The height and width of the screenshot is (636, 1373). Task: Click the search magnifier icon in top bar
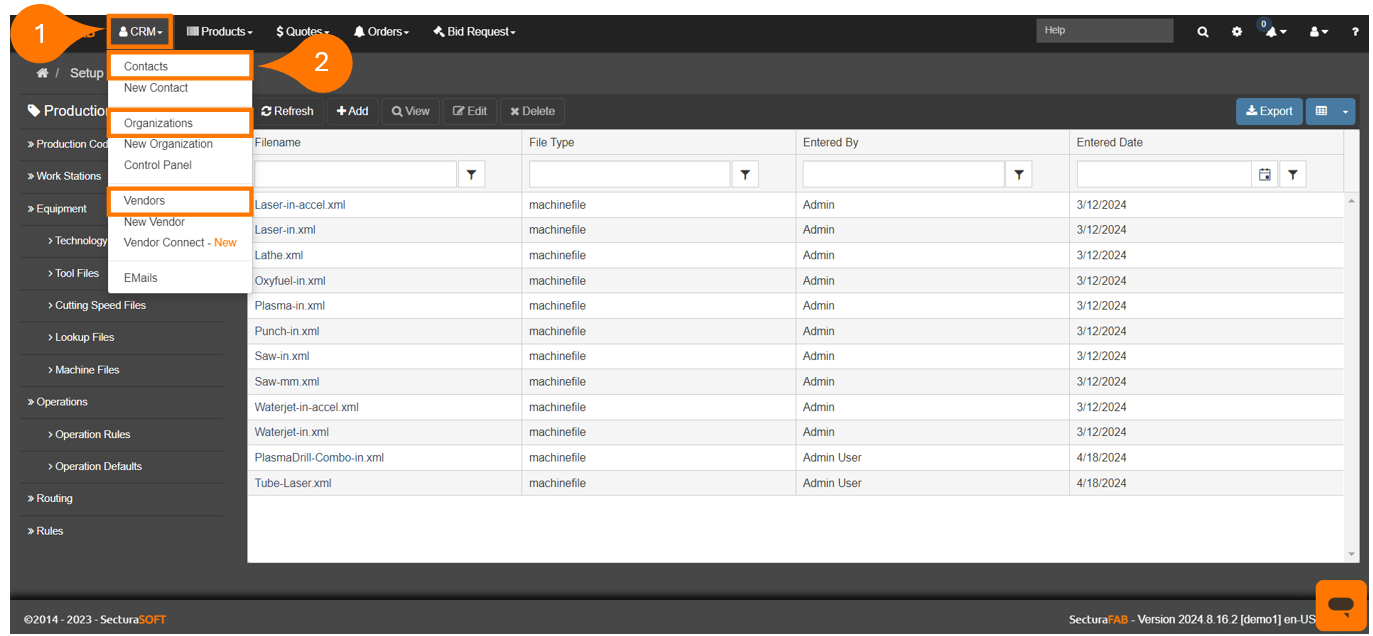(x=1203, y=32)
